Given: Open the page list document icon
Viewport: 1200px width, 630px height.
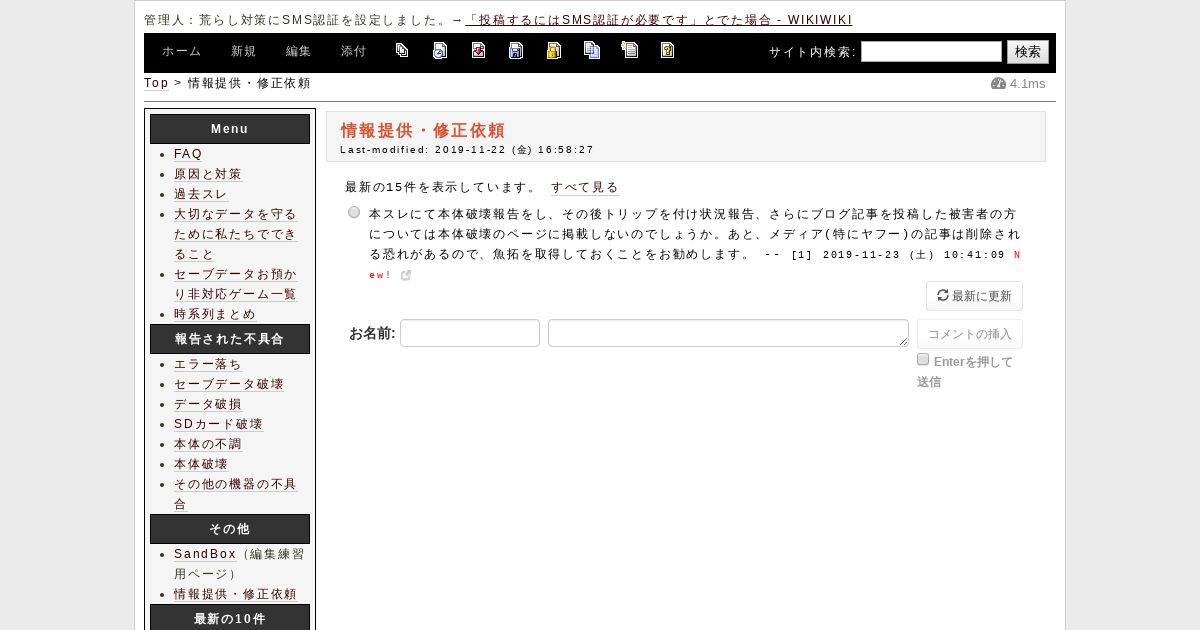Looking at the screenshot, I should [x=630, y=50].
